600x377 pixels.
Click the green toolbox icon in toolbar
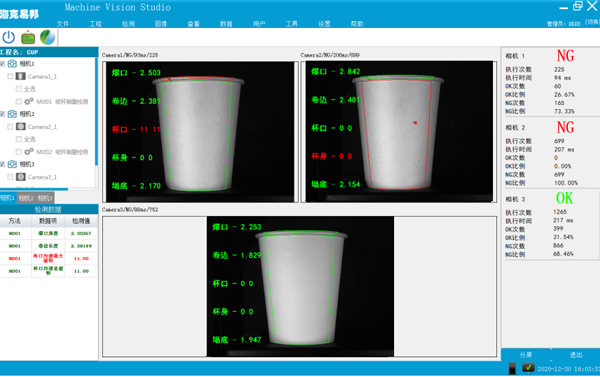click(x=28, y=38)
